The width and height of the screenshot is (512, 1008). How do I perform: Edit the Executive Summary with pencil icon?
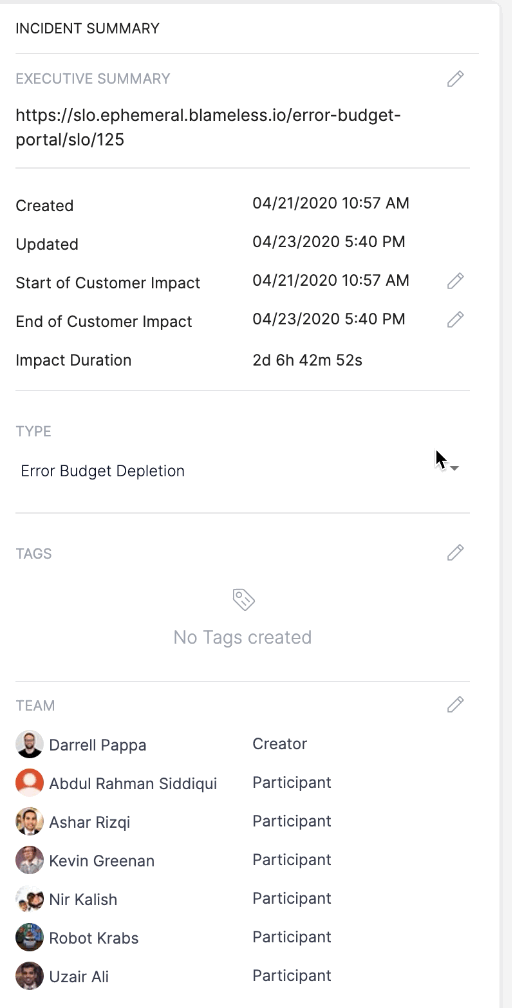point(455,78)
